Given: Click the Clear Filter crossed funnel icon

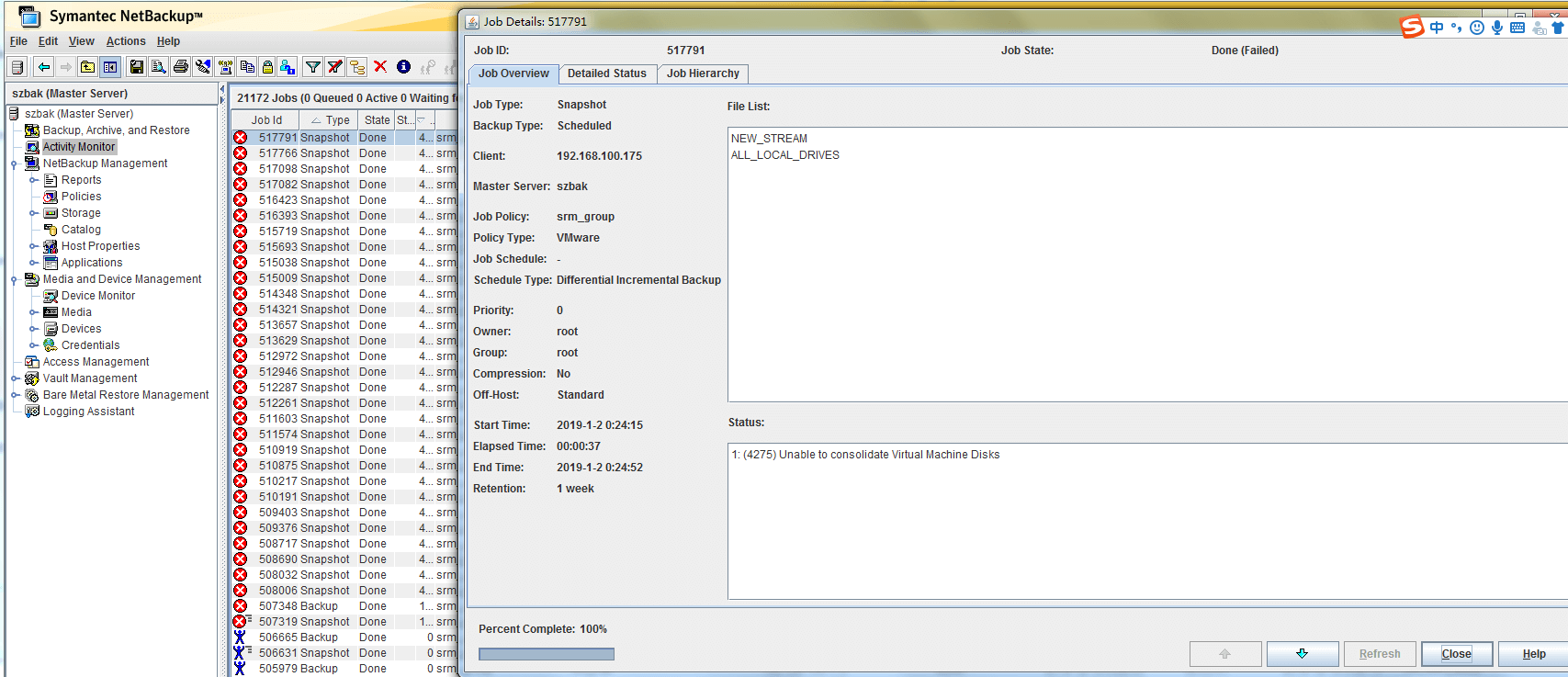Looking at the screenshot, I should pos(335,67).
